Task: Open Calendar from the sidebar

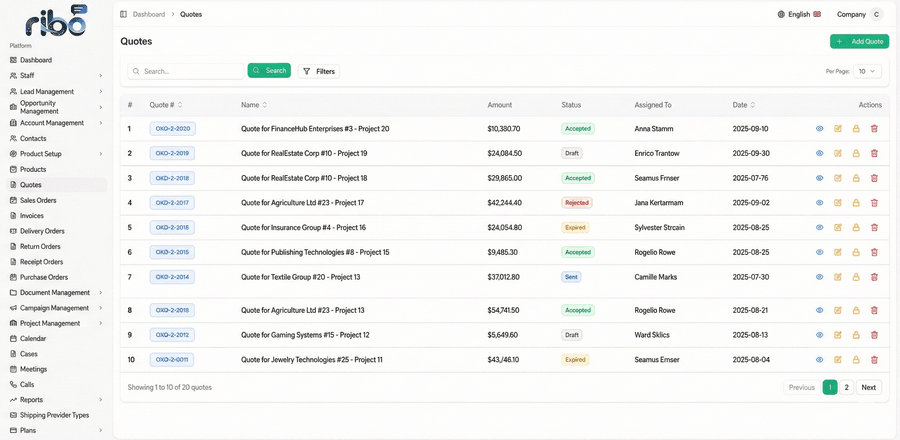Action: coord(56,338)
